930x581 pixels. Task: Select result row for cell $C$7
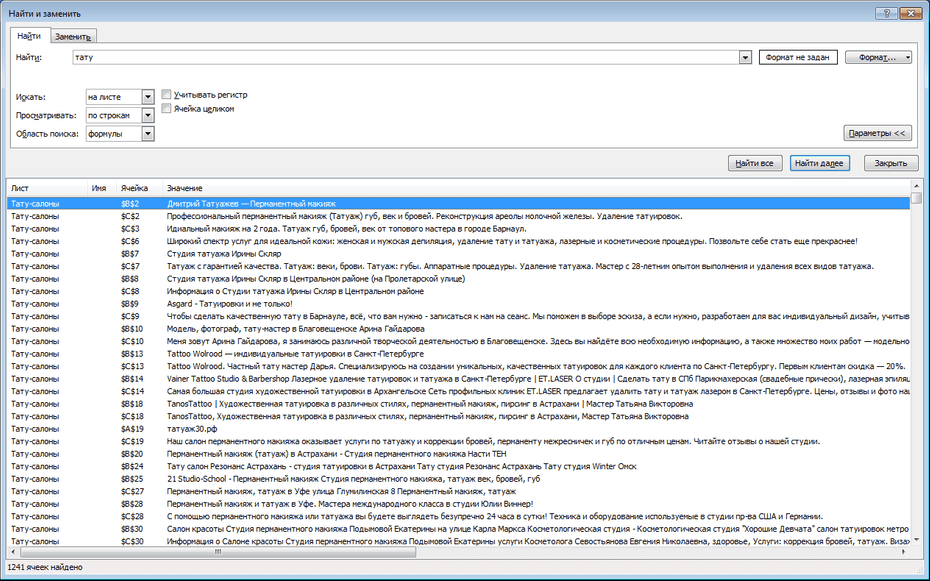pyautogui.click(x=458, y=266)
